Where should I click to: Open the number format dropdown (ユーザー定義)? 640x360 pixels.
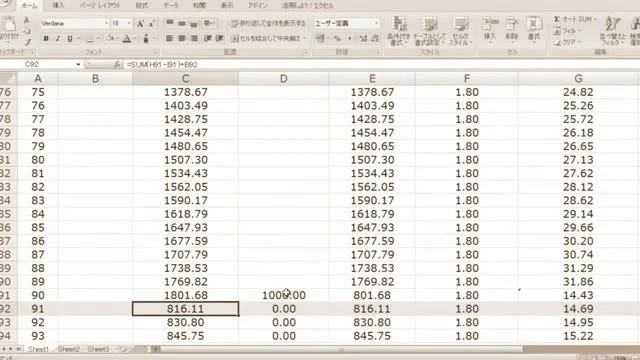pos(376,23)
